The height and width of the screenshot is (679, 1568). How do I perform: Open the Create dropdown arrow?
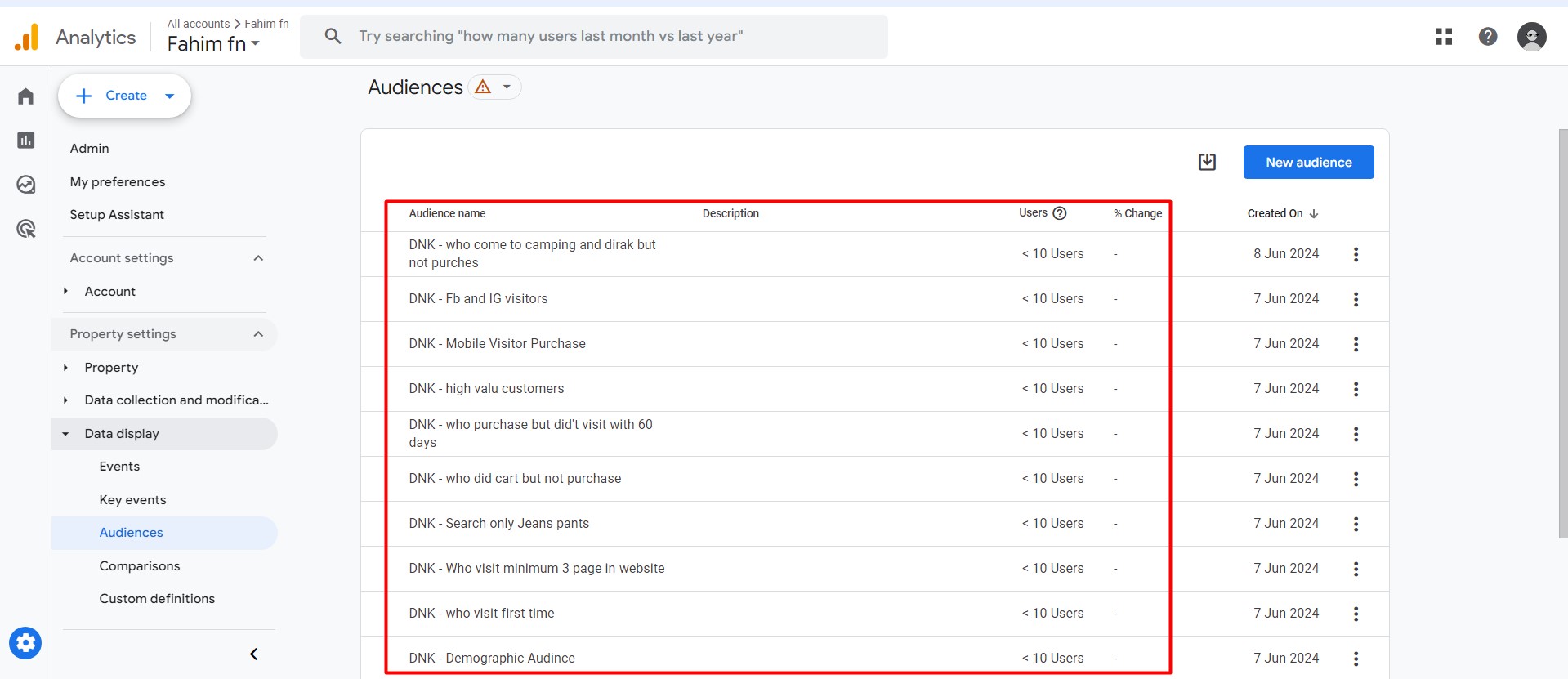pyautogui.click(x=170, y=96)
